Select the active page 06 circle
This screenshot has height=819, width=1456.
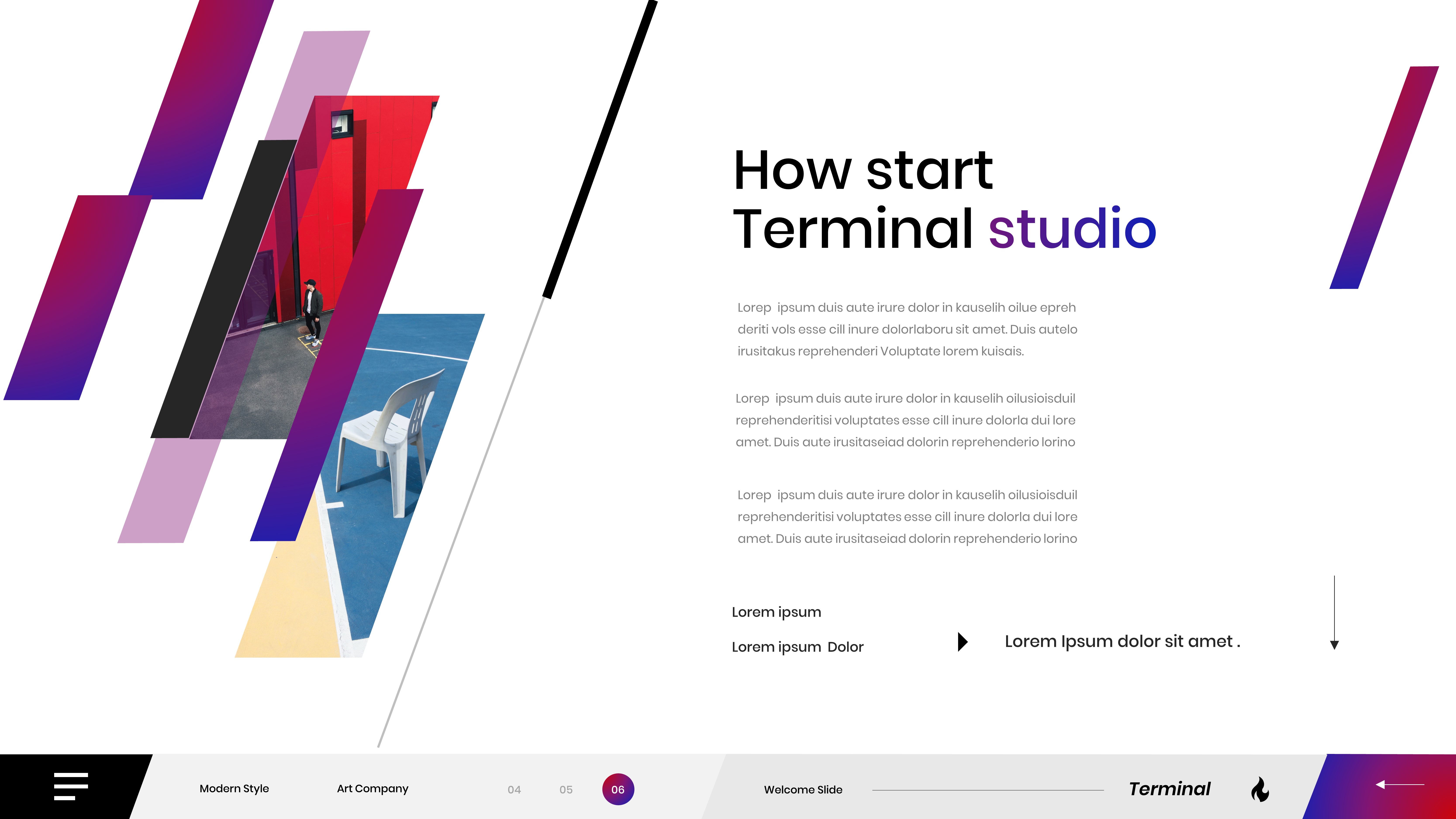618,789
